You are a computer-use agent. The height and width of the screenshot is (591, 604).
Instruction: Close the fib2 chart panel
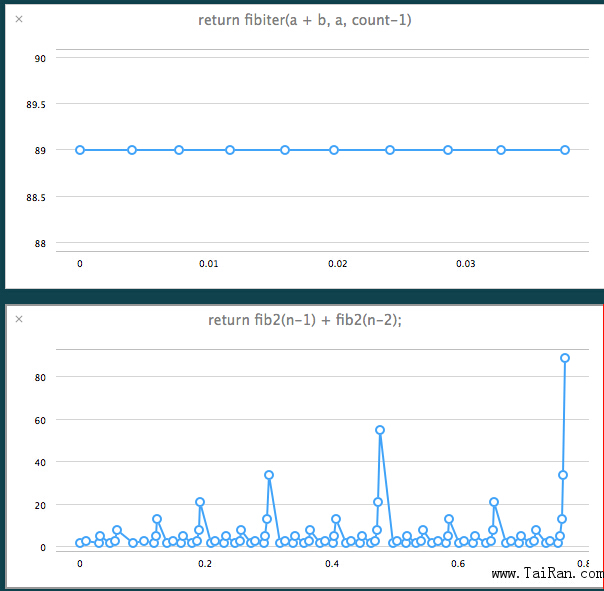coord(19,319)
